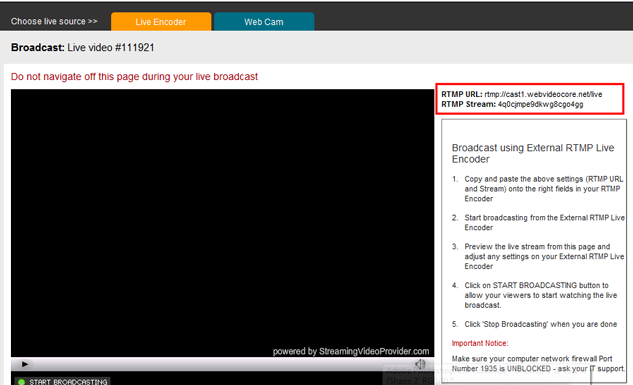Screen dimensions: 633x385
Task: Click the 'firewall Port Number 1935' notice text
Action: click(x=538, y=364)
